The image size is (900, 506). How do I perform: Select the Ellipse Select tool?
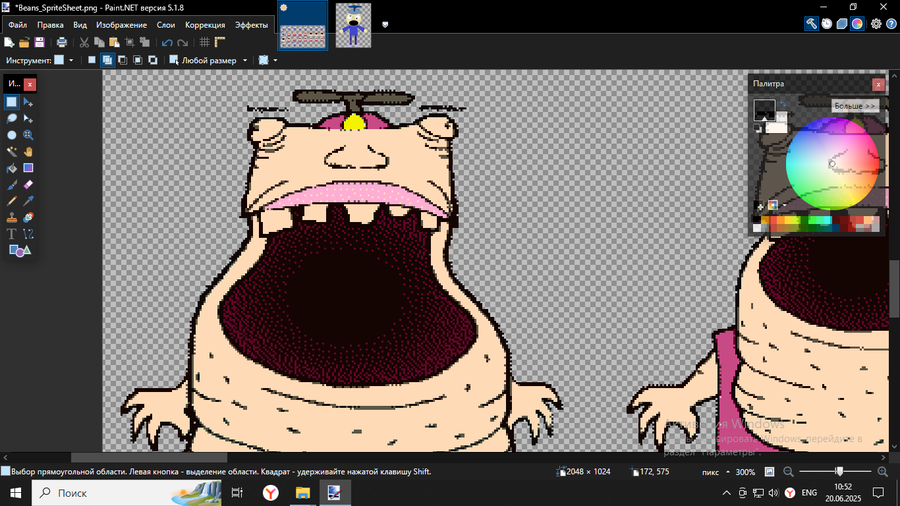point(11,135)
